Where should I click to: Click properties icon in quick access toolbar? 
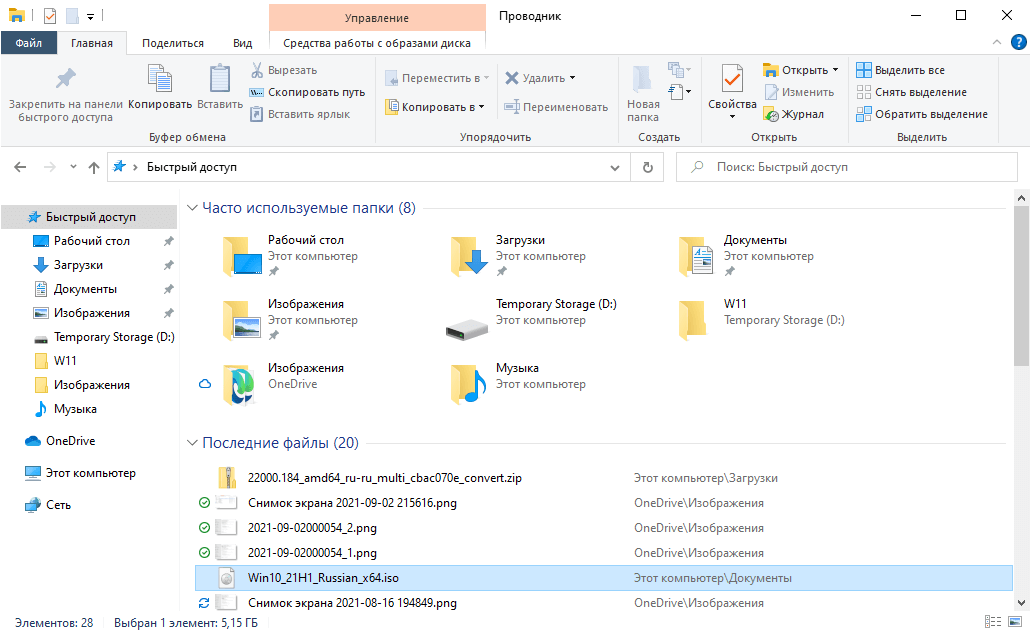click(x=50, y=16)
